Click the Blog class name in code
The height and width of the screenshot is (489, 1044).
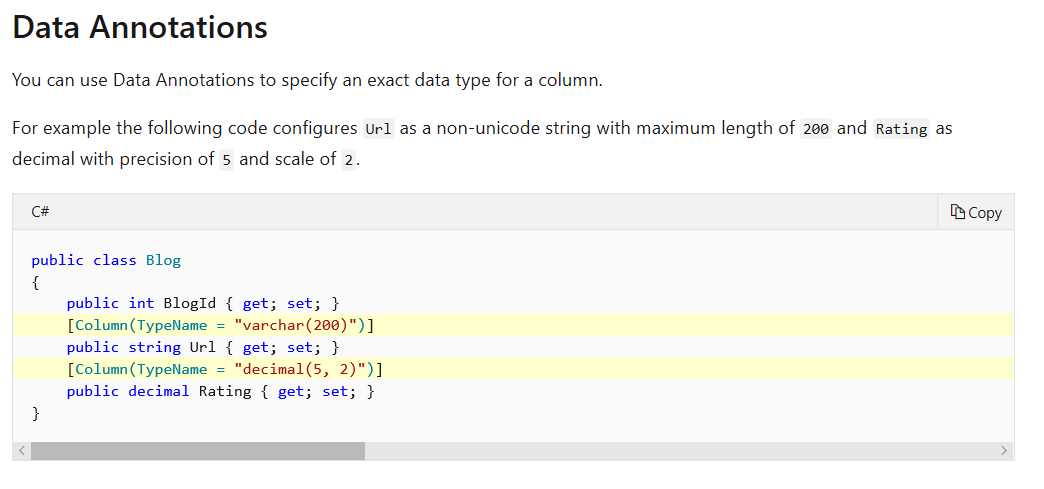pos(163,260)
